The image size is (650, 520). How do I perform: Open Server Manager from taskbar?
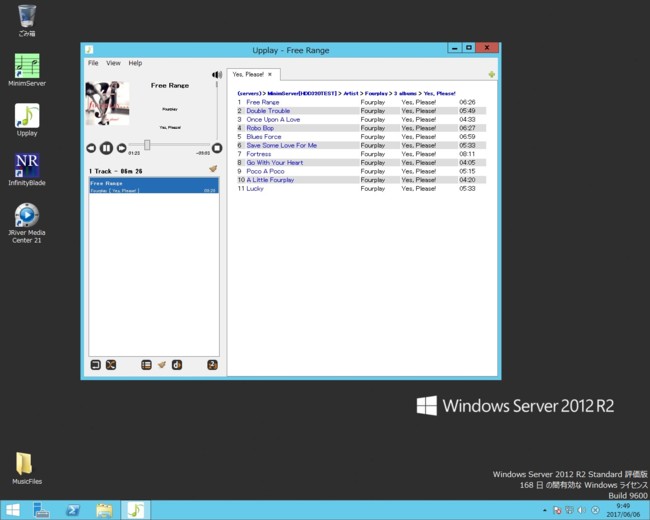(41, 510)
